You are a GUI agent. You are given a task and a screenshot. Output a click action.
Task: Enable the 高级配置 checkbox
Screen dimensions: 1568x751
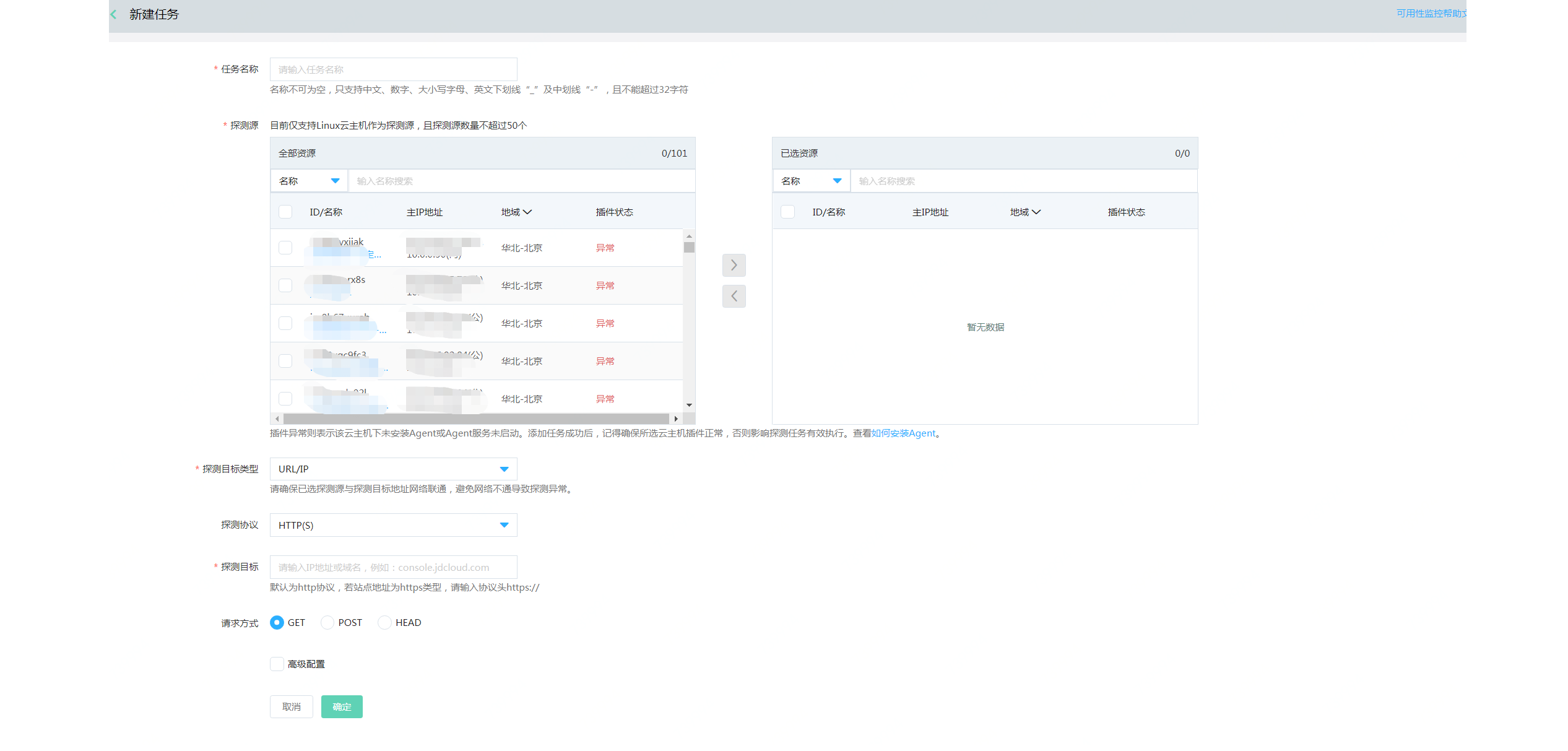click(277, 663)
